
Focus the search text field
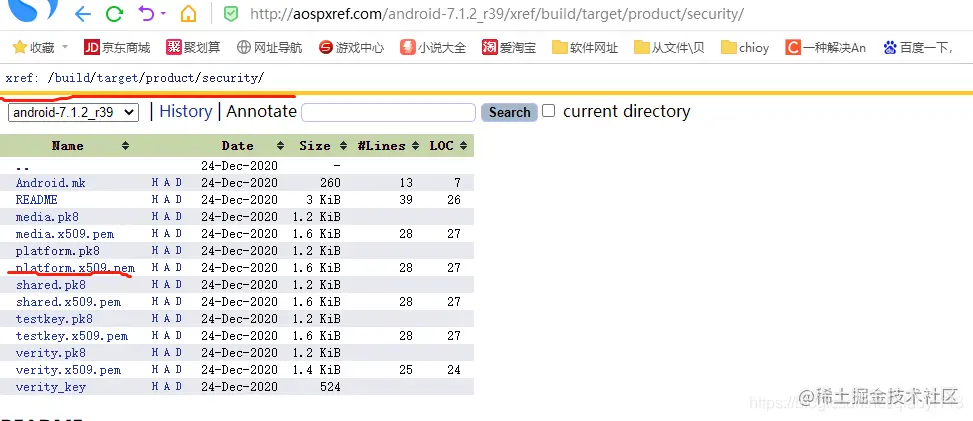388,112
